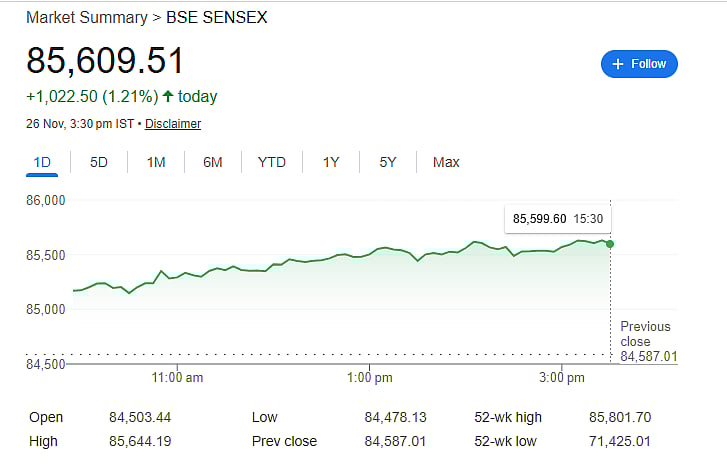Switch to the 5D time range tab
727x464 pixels.
click(99, 162)
